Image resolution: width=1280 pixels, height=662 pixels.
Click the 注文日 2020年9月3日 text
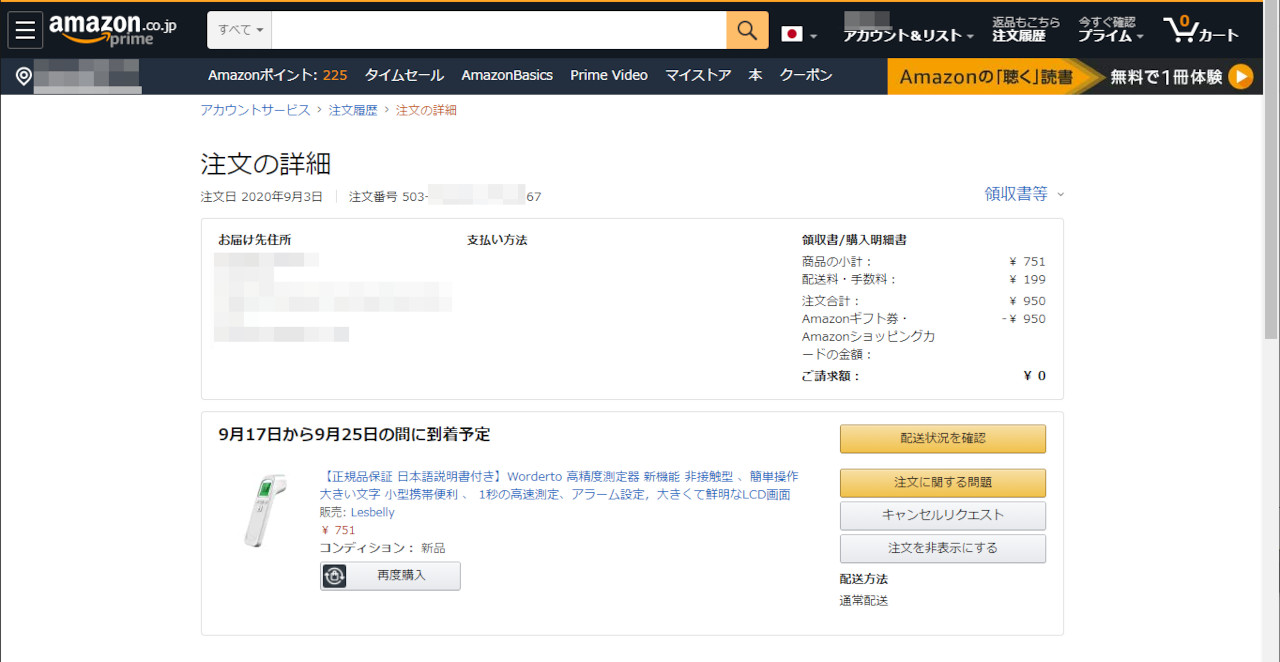[262, 197]
